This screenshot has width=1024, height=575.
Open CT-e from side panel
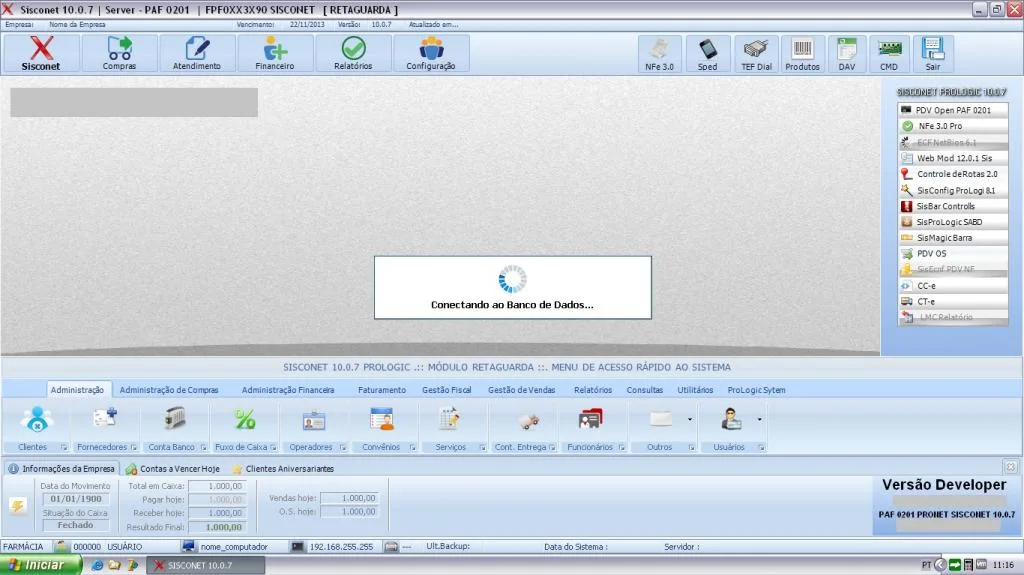(x=953, y=302)
